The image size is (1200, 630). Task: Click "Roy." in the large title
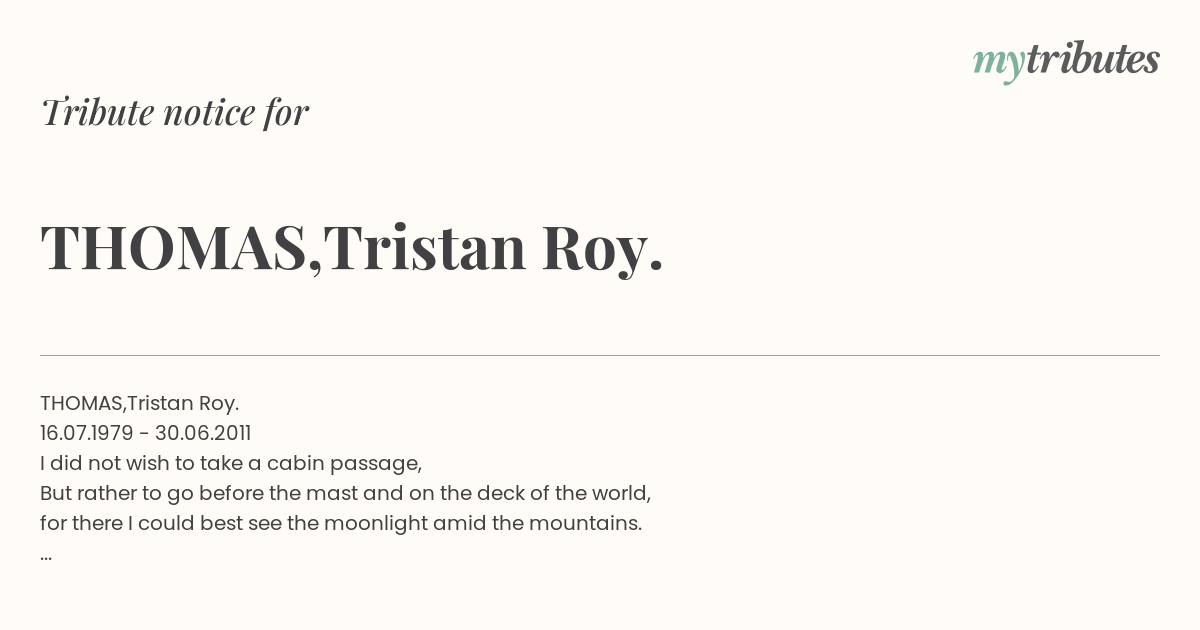(x=603, y=249)
